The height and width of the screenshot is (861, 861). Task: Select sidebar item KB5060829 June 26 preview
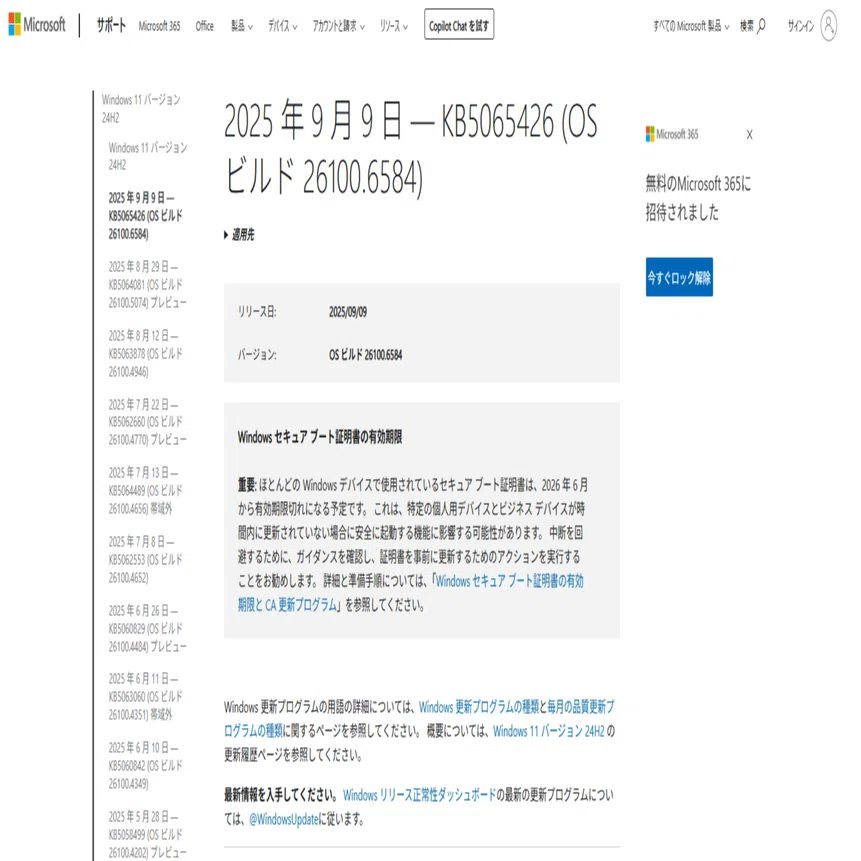148,628
